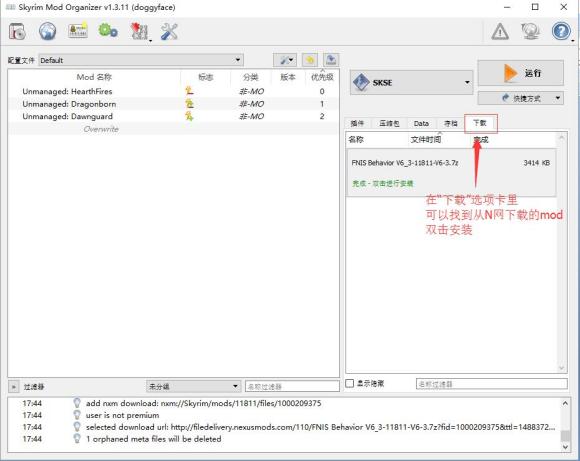Click the first log entry lightbulb icon

77,403
